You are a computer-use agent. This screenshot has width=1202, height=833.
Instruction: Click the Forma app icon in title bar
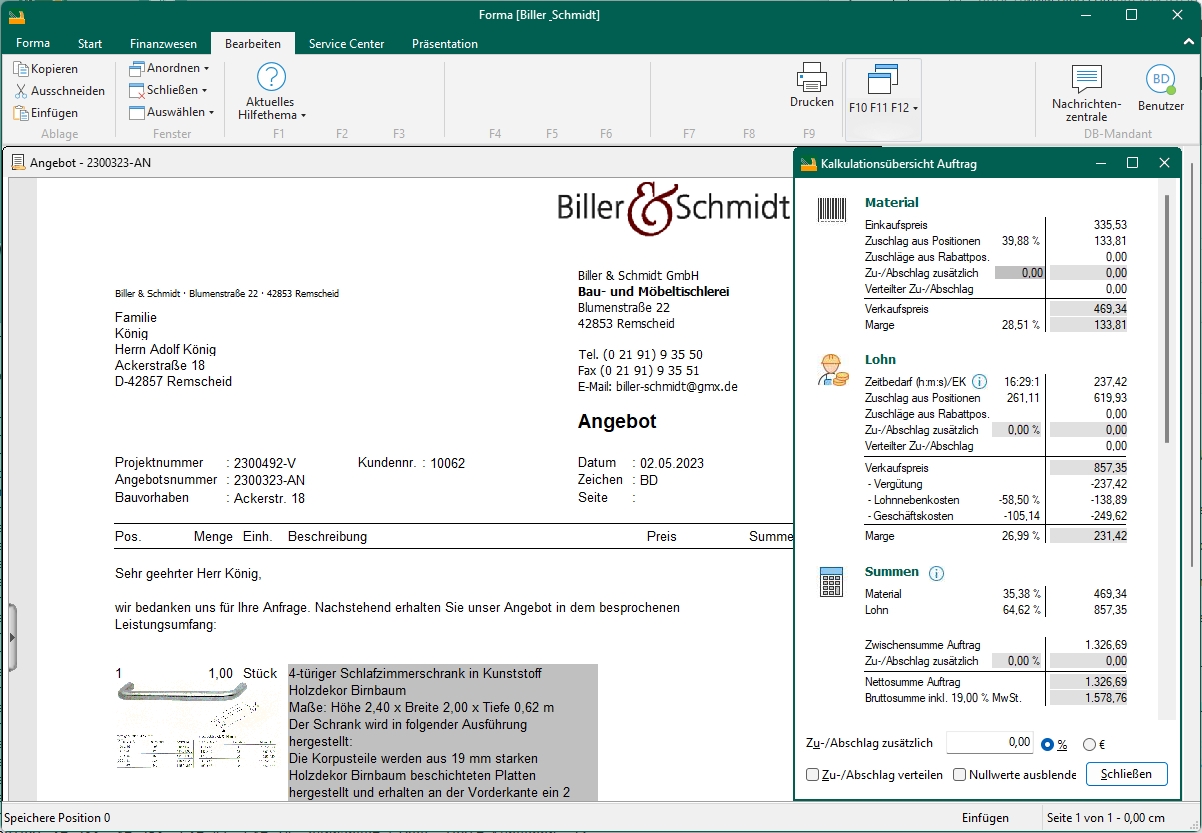coord(16,15)
